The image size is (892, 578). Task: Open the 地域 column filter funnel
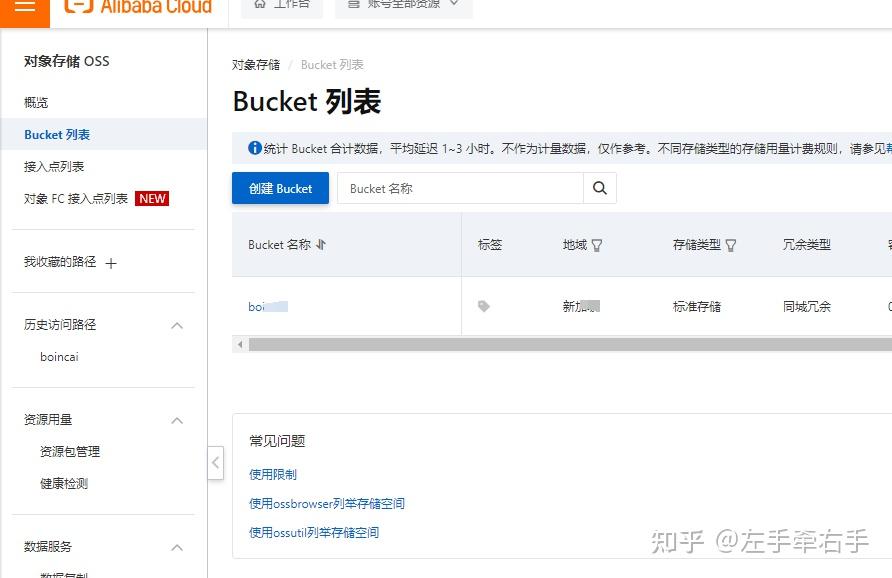[x=597, y=245]
